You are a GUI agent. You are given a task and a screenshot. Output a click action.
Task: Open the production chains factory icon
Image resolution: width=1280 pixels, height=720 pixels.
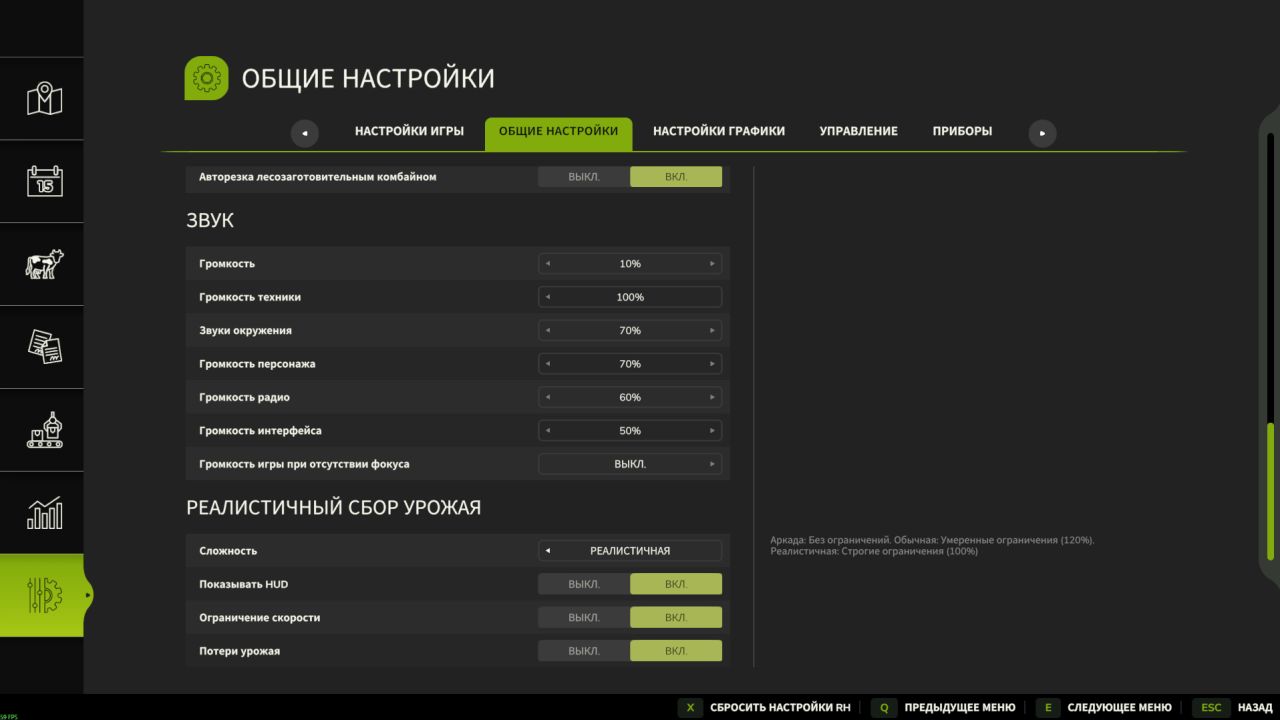coord(44,430)
